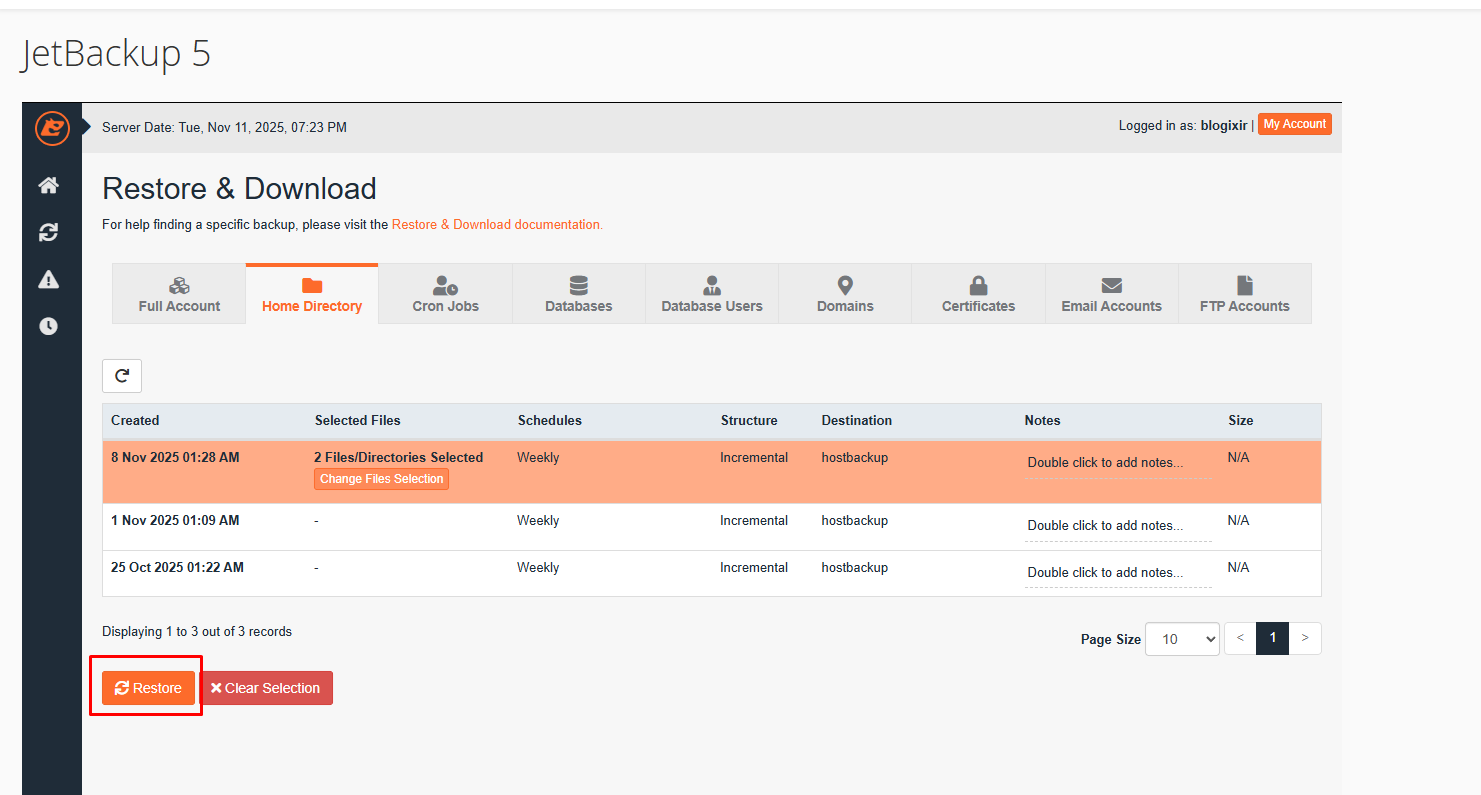Expand the Page Size dropdown
The width and height of the screenshot is (1481, 795).
(x=1181, y=639)
